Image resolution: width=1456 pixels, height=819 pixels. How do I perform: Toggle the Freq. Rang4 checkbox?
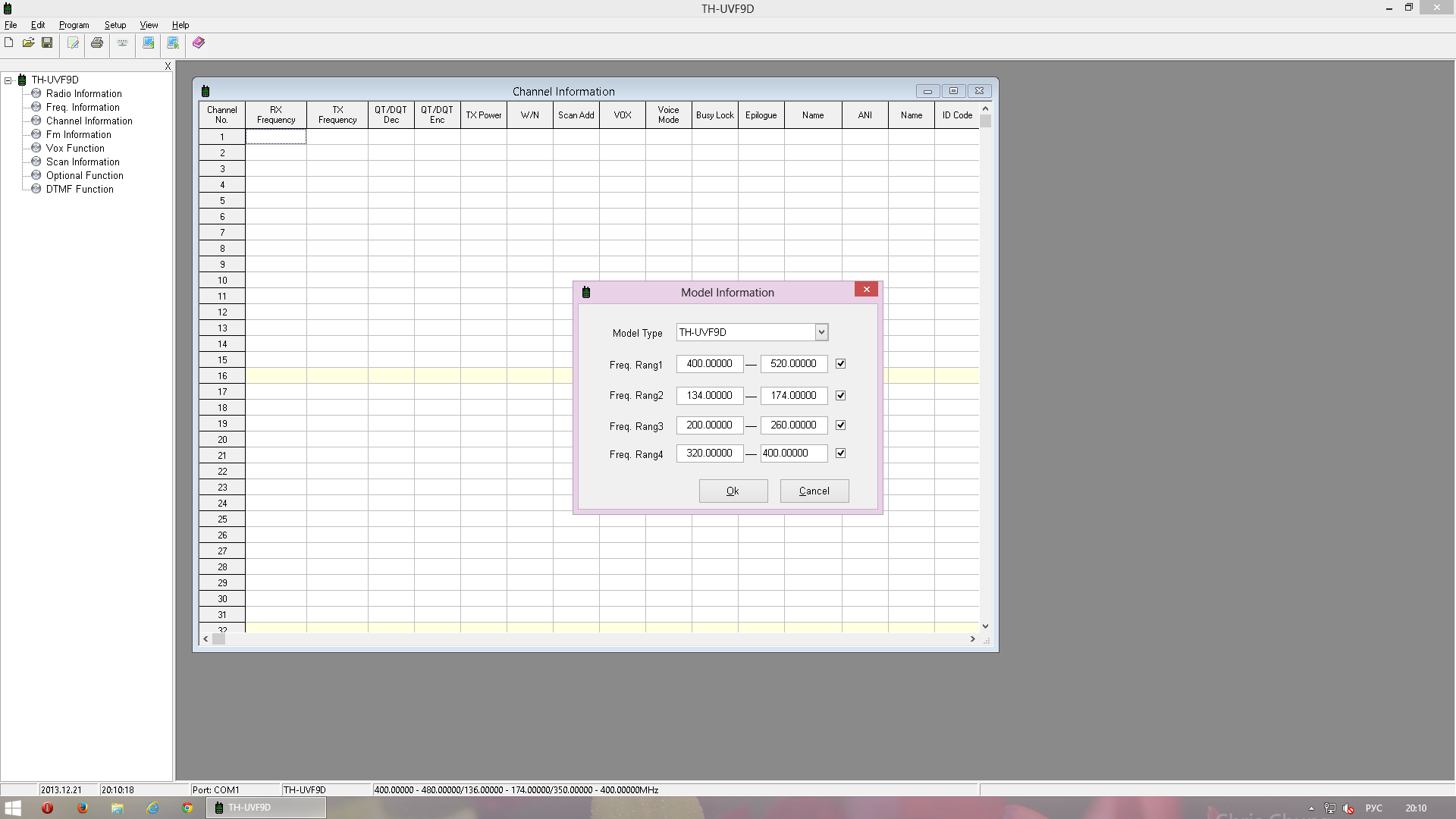tap(840, 453)
